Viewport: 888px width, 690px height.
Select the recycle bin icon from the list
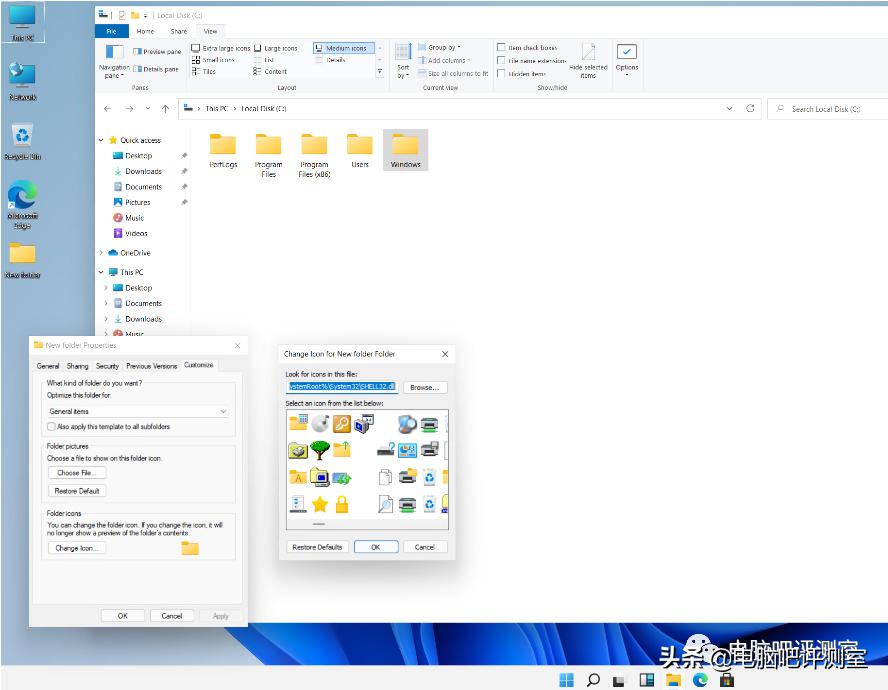(428, 477)
